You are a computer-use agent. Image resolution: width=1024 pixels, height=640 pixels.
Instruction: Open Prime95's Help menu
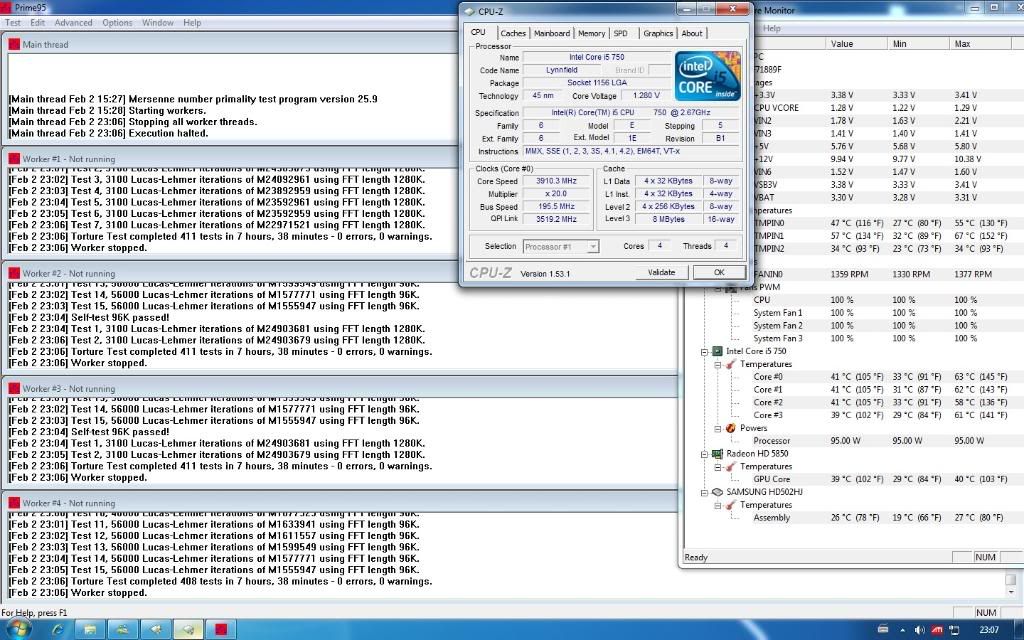(x=192, y=22)
